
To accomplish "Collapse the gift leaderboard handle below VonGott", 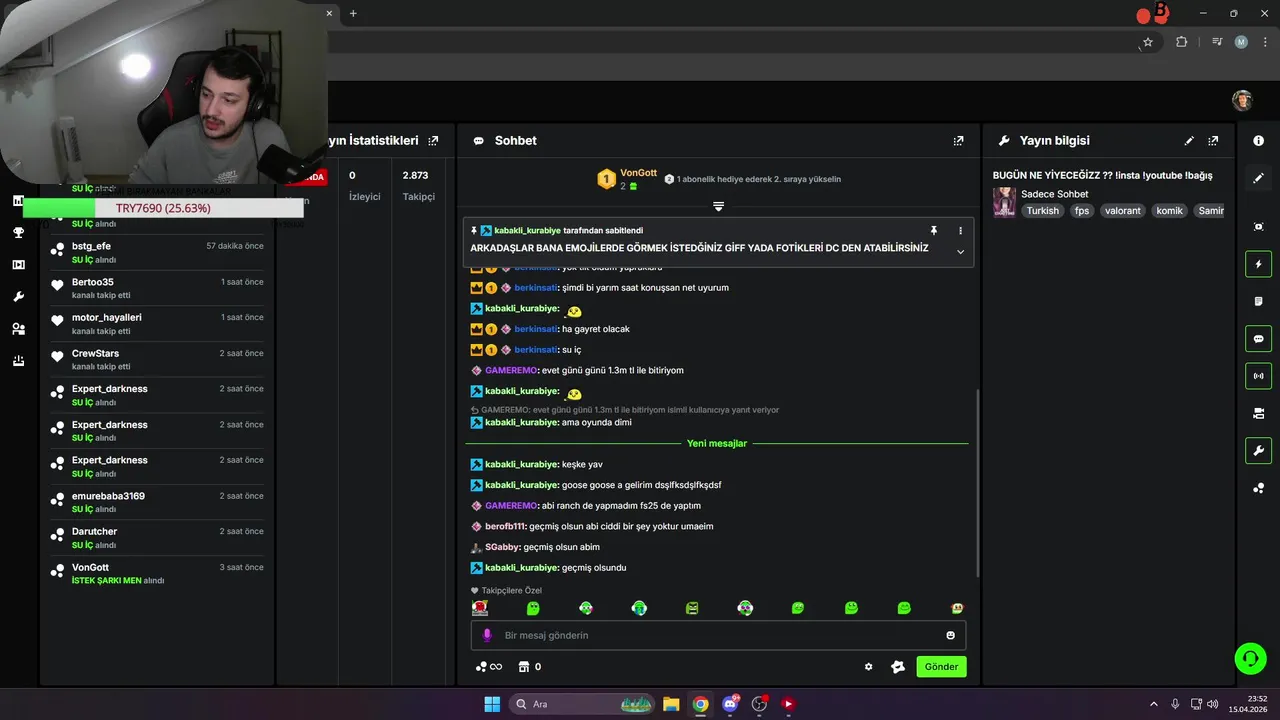I will coord(718,206).
